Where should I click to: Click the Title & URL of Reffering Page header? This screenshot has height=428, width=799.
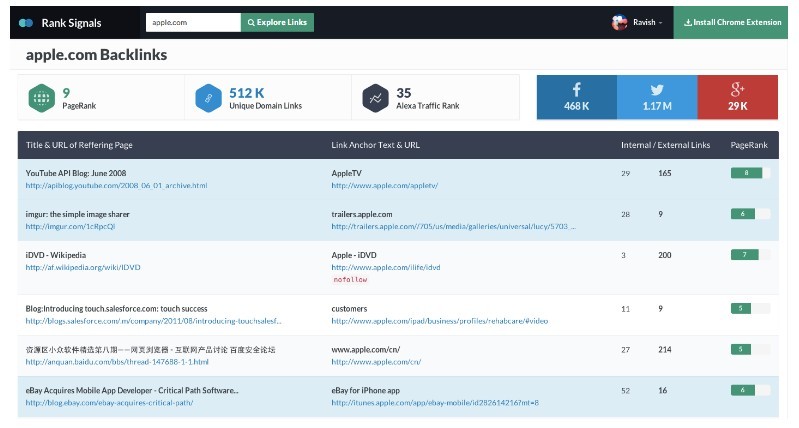point(79,145)
